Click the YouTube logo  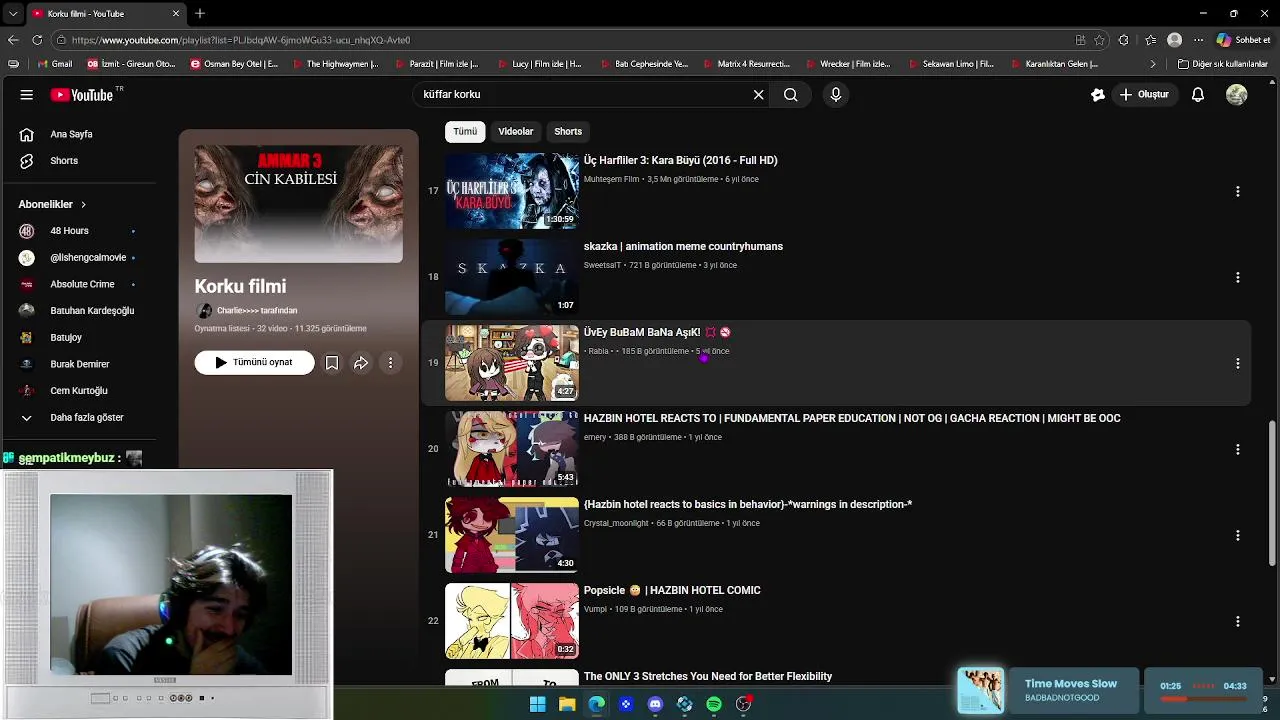pyautogui.click(x=82, y=95)
